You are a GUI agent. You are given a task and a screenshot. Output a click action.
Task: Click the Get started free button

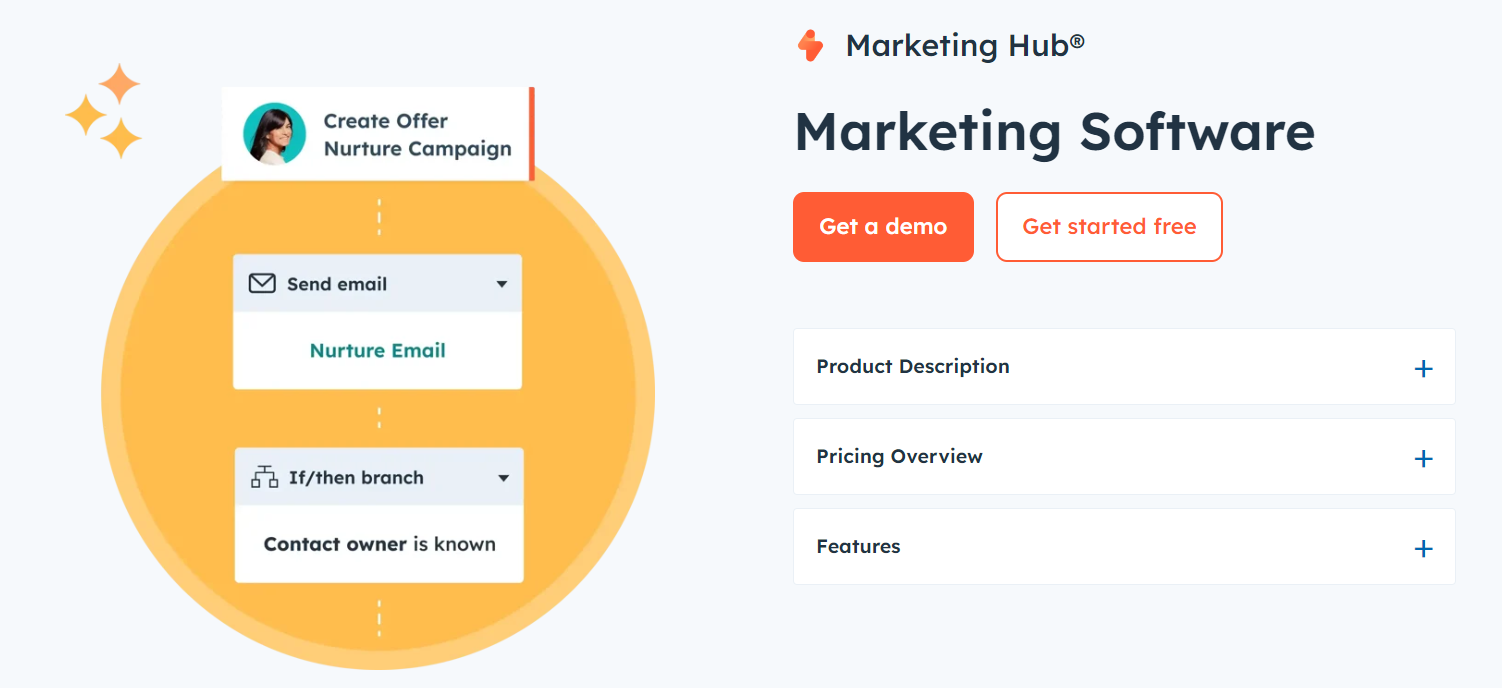[1109, 227]
